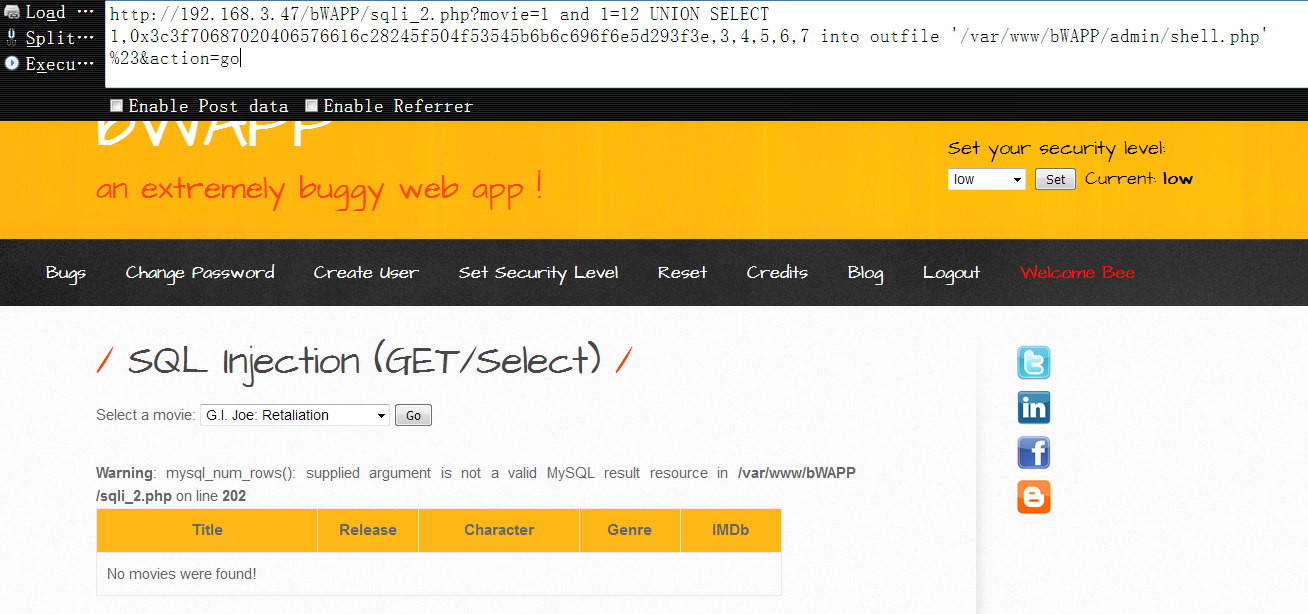Click the Go button beside movie selector
Image resolution: width=1308 pixels, height=614 pixels.
[413, 415]
